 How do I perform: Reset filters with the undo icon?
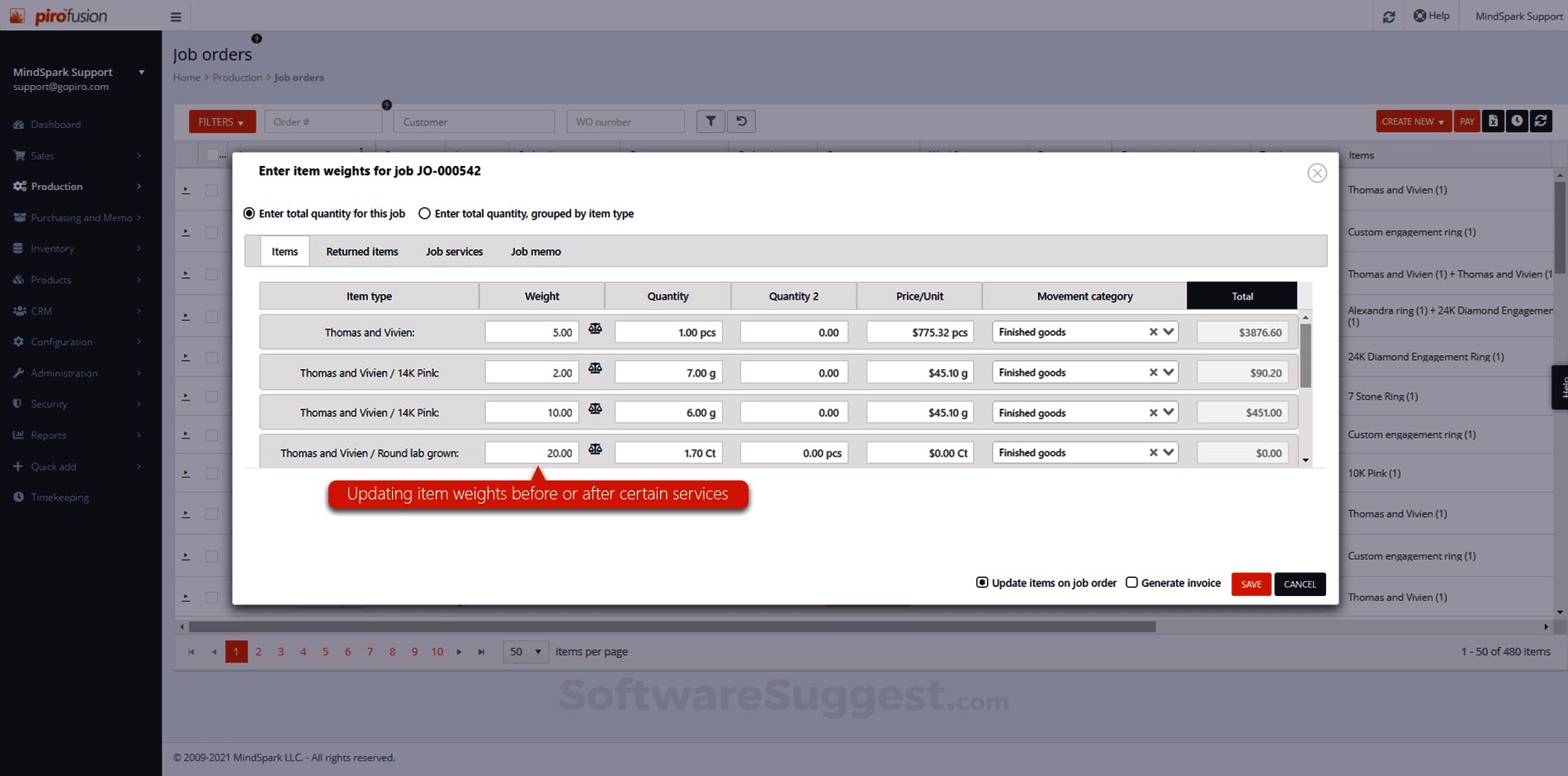coord(741,121)
